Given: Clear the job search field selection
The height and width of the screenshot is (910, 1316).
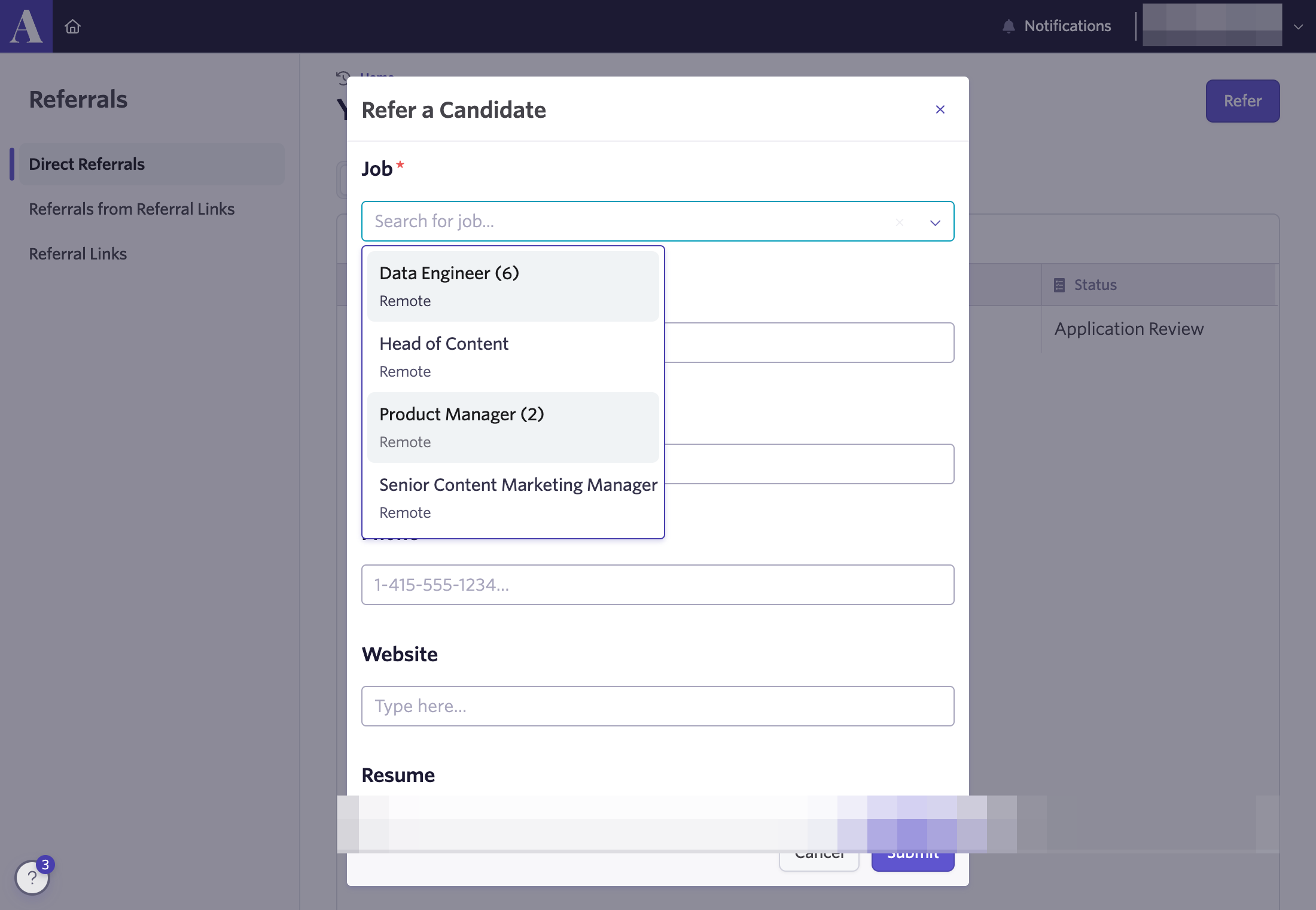Looking at the screenshot, I should (x=900, y=222).
